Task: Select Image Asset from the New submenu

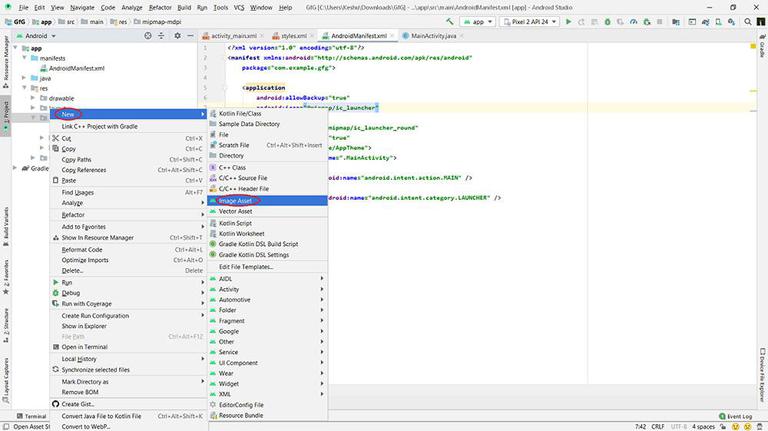Action: click(236, 200)
